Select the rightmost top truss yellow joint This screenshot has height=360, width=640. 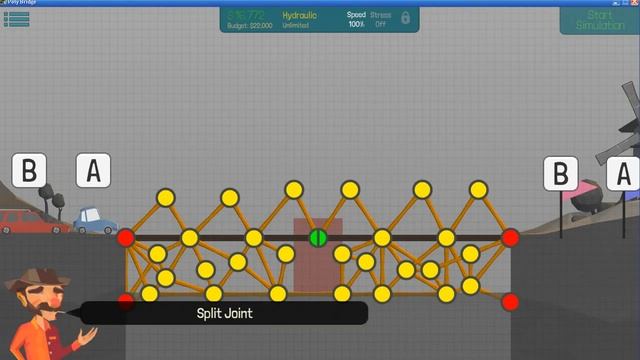pyautogui.click(x=478, y=190)
